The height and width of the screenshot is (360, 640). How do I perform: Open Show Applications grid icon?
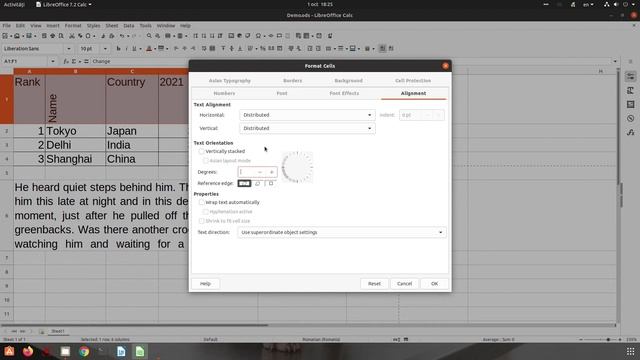(x=630, y=351)
